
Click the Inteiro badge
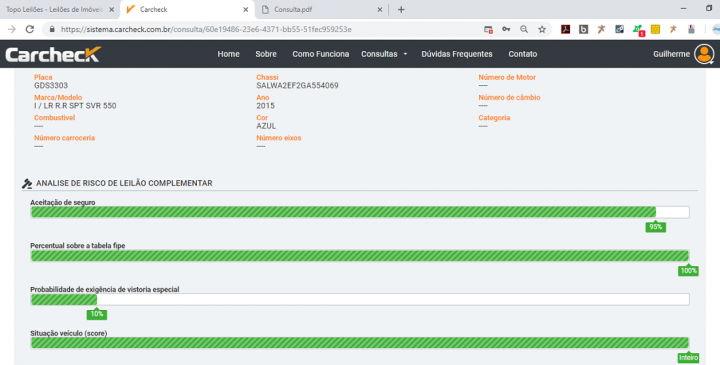pyautogui.click(x=688, y=358)
